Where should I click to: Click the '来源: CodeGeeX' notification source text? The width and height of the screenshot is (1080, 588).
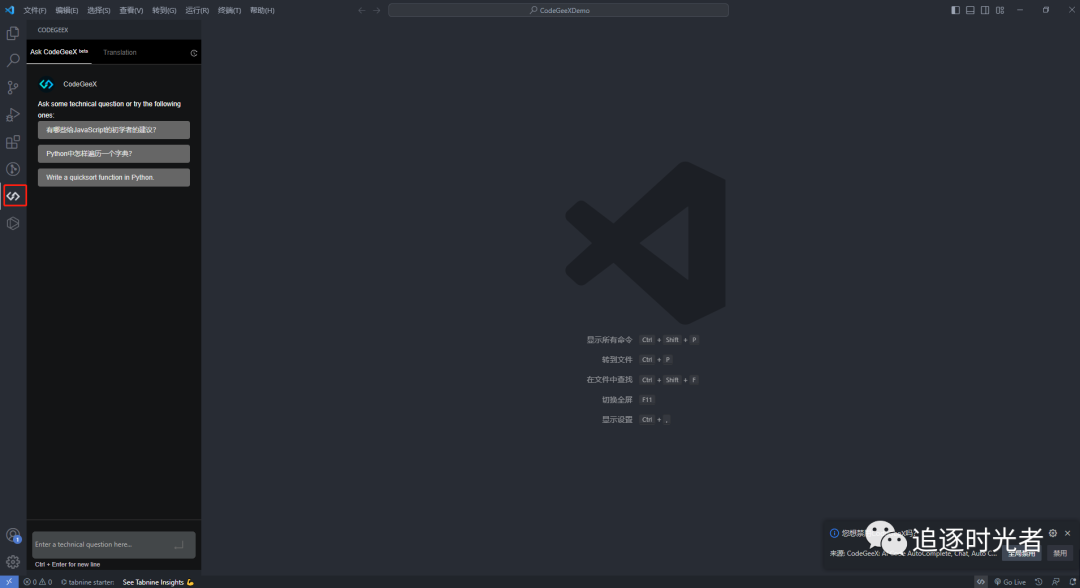click(913, 554)
